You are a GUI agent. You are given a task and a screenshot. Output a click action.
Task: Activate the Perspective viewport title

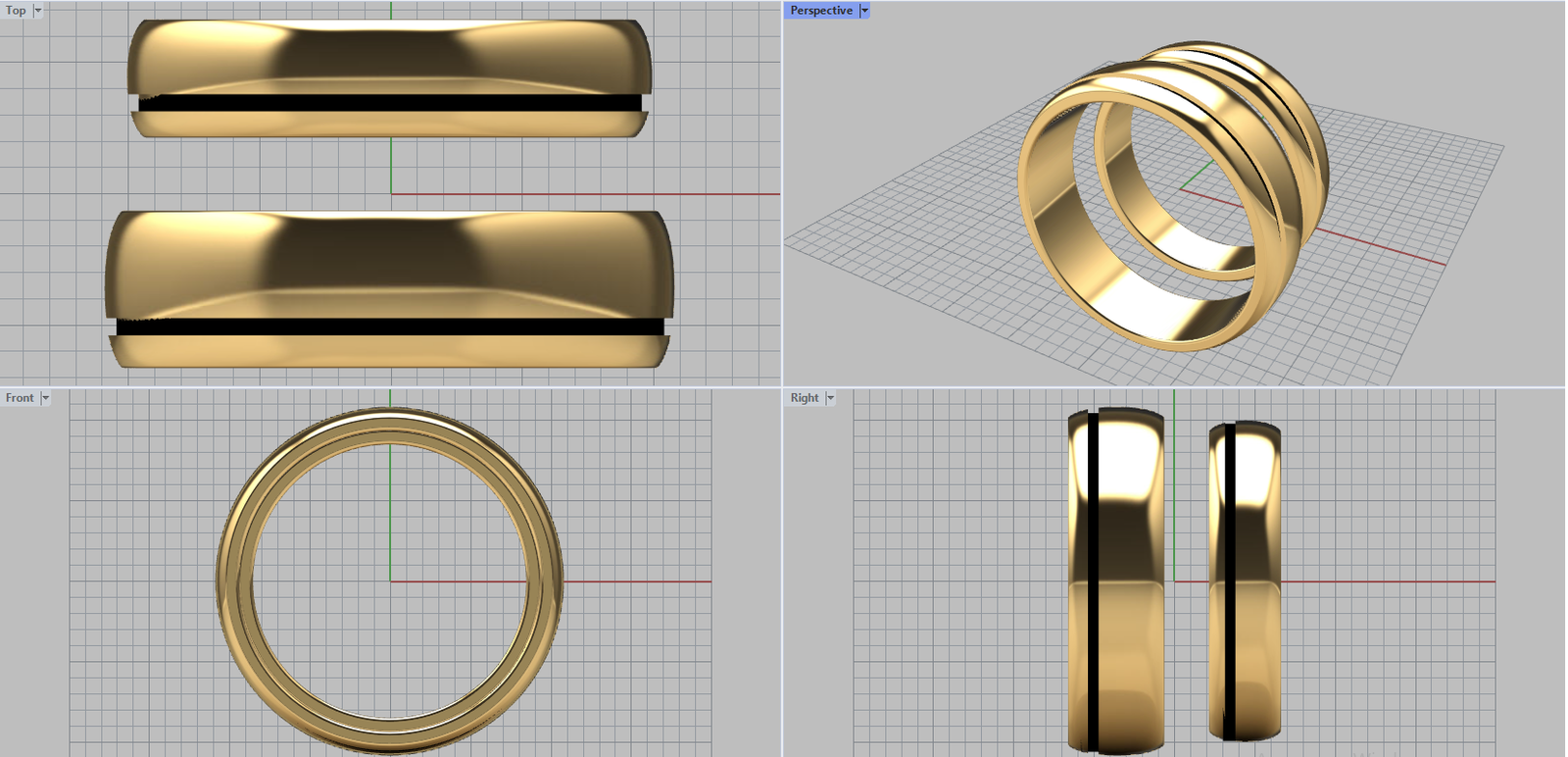820,11
